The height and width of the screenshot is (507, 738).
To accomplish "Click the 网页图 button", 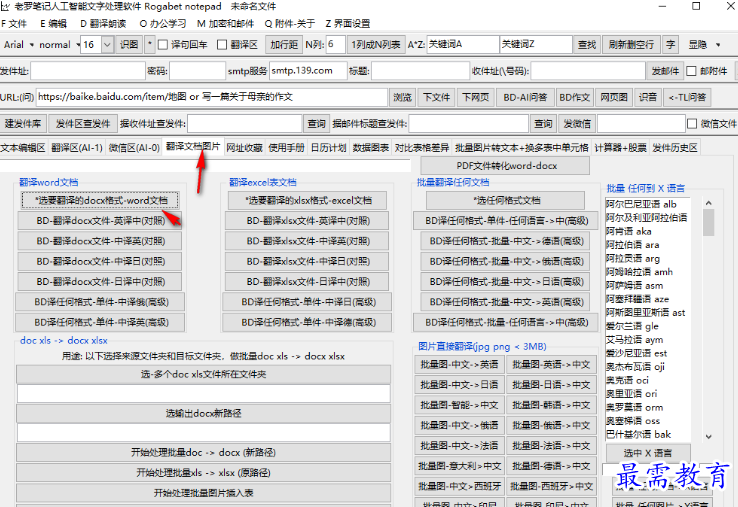I will tap(614, 97).
